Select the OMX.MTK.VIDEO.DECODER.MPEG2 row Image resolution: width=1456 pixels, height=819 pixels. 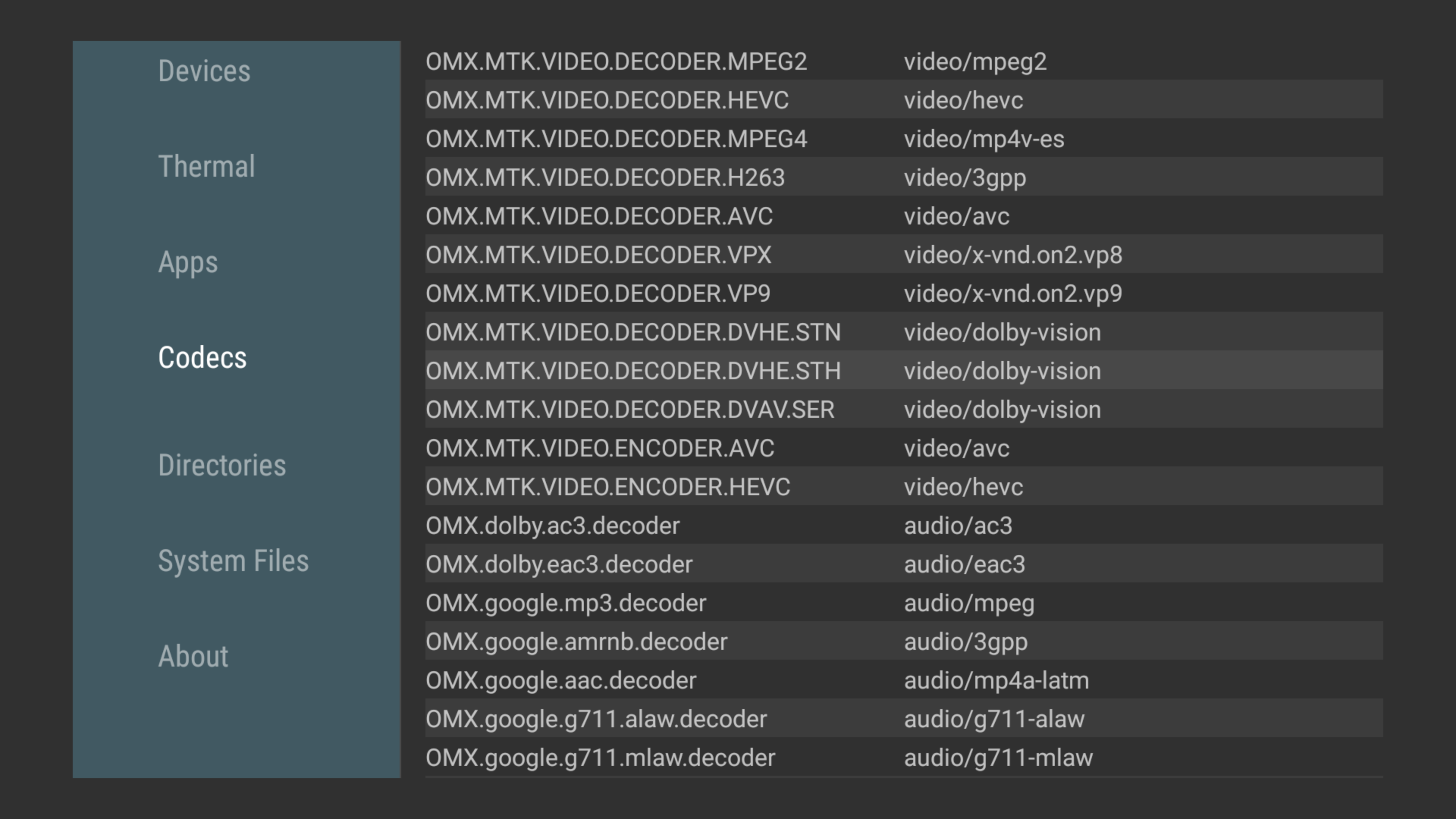(904, 61)
